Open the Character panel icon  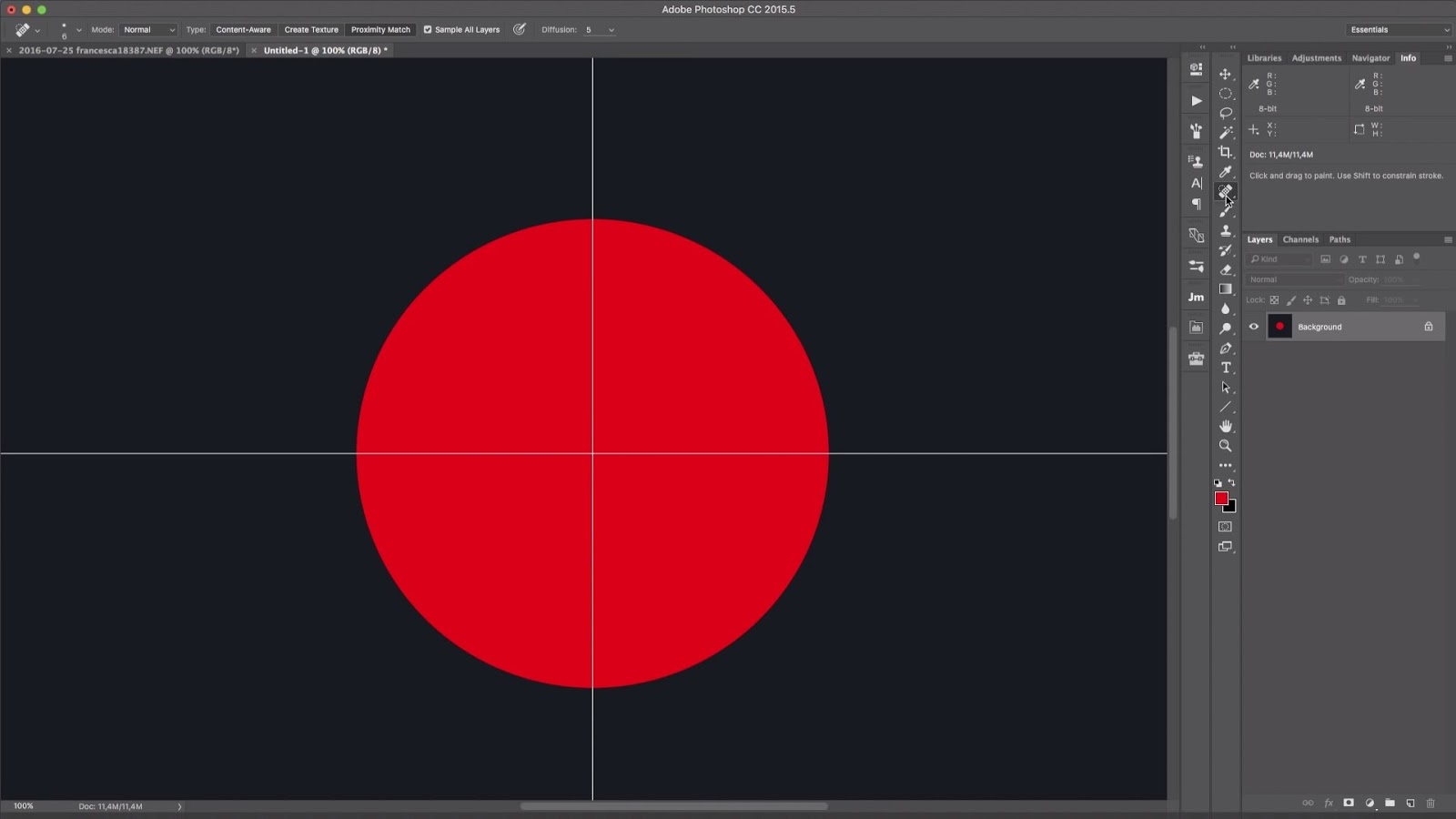pyautogui.click(x=1196, y=183)
